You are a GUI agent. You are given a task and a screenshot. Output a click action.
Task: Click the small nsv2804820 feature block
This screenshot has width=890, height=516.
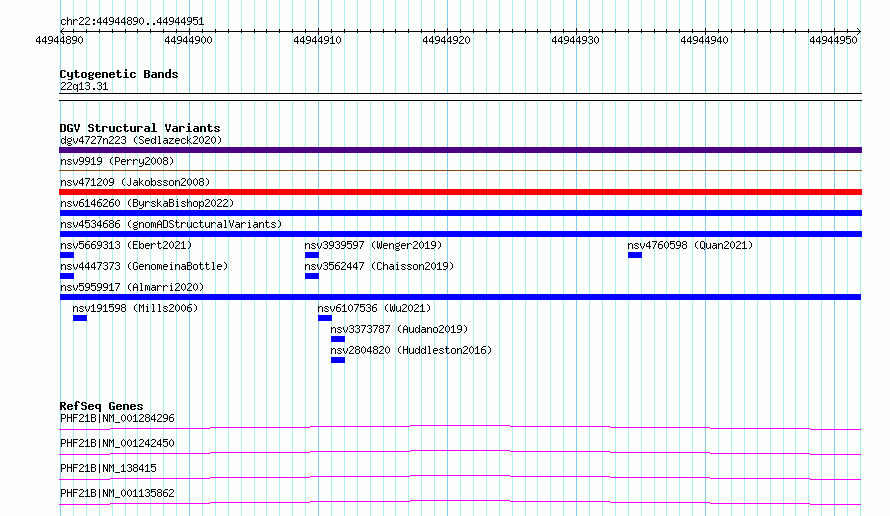[x=338, y=360]
